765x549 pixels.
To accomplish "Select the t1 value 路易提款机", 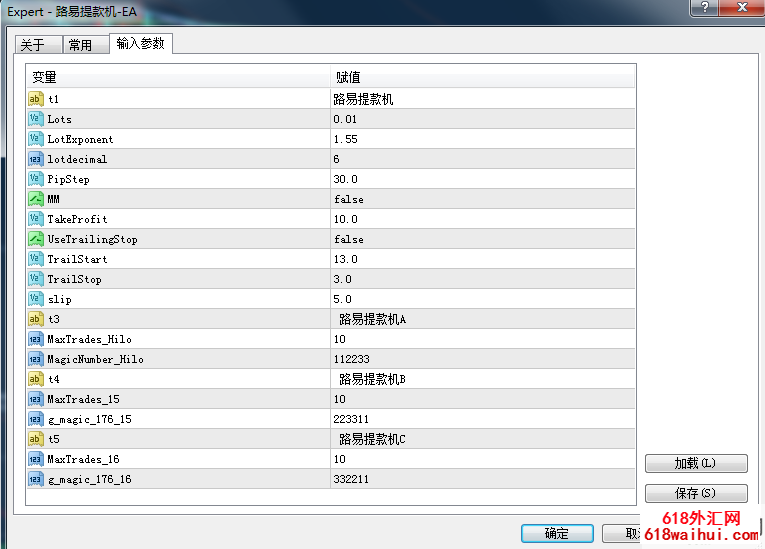I will click(363, 99).
